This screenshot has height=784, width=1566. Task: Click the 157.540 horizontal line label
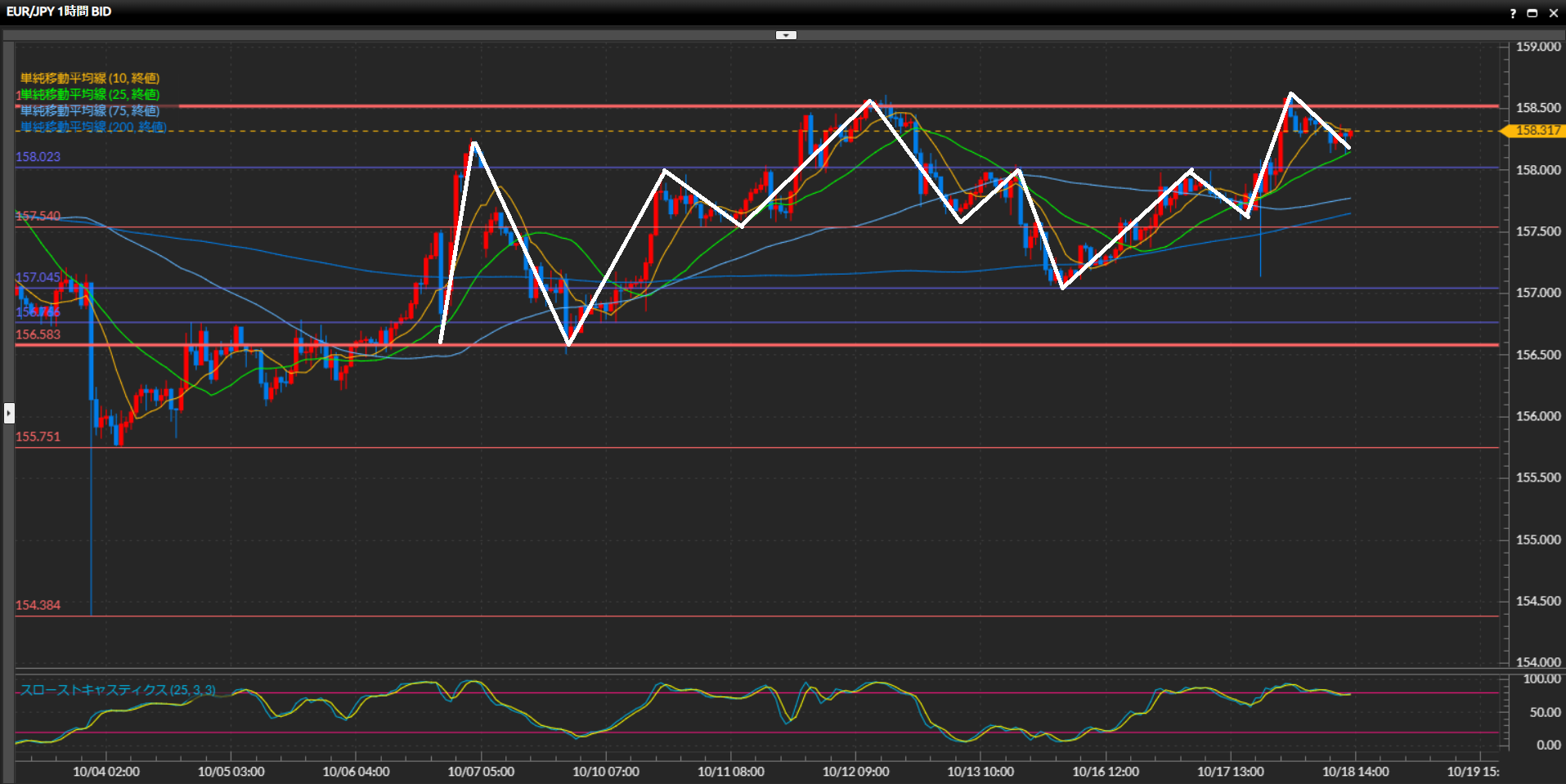(38, 216)
